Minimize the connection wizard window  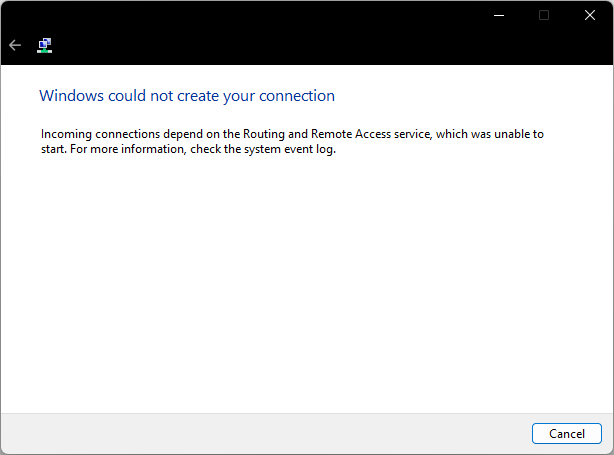pyautogui.click(x=499, y=15)
